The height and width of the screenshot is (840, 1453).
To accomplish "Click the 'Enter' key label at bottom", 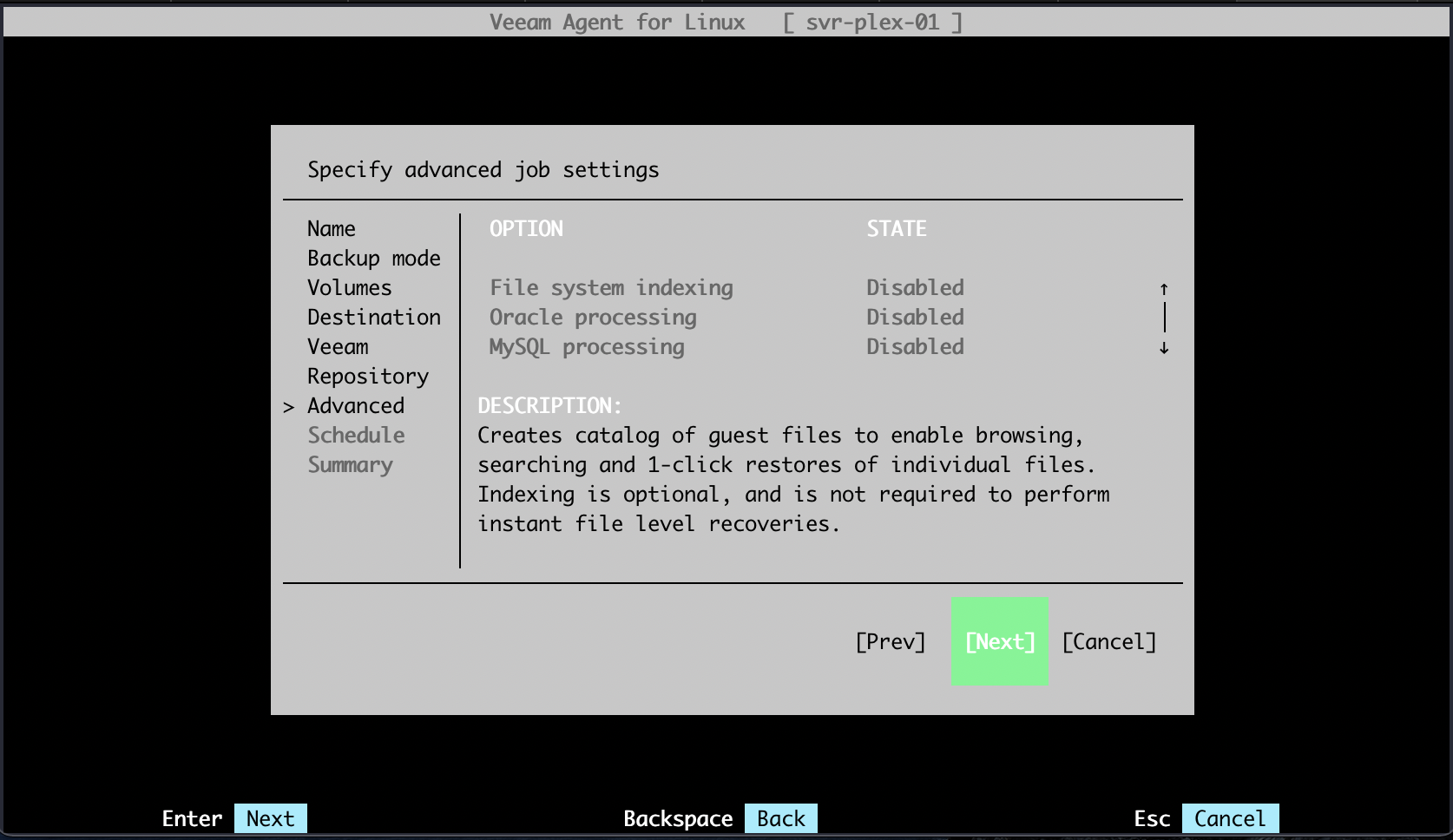I will (192, 818).
